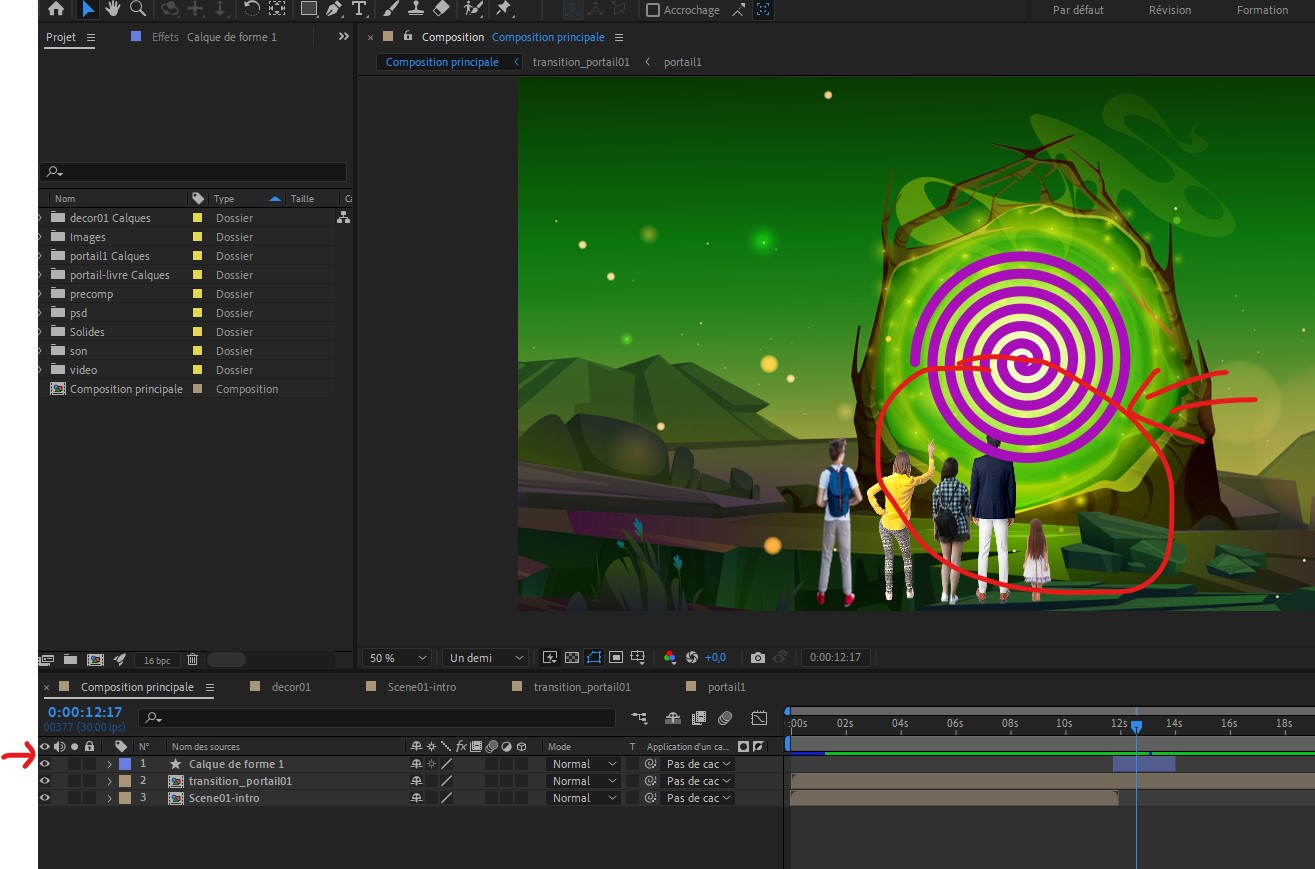Click the snapshot camera icon
1315x869 pixels.
pyautogui.click(x=758, y=658)
